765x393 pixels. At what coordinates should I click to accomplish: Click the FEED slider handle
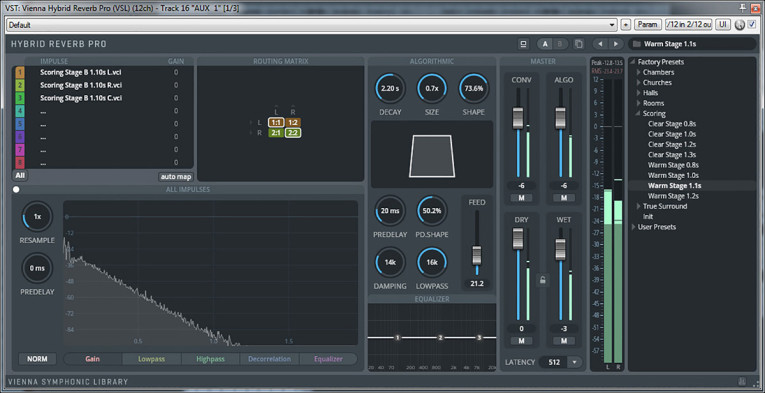[x=477, y=255]
